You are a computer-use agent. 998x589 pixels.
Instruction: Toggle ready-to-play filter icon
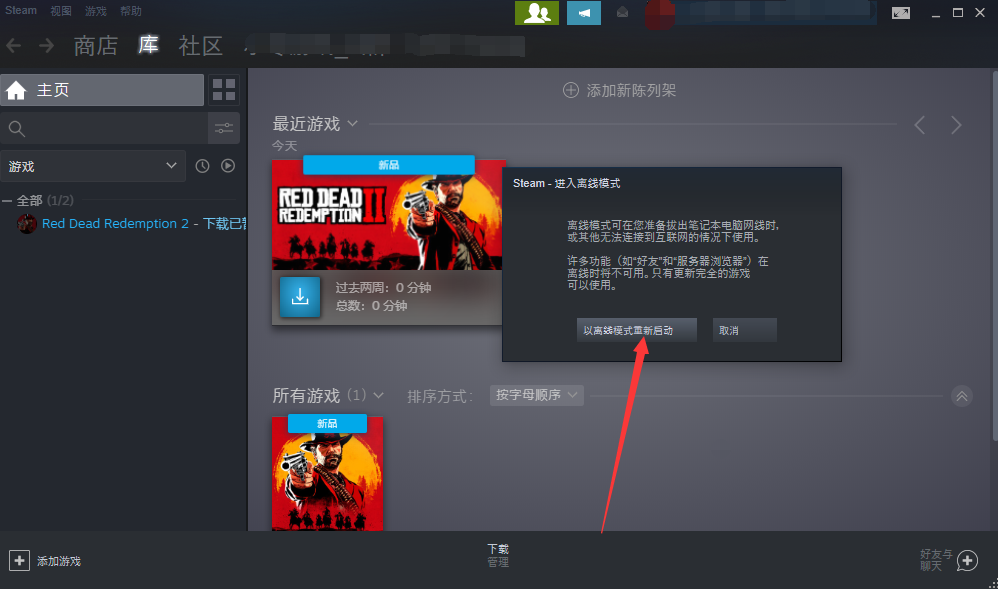point(228,166)
